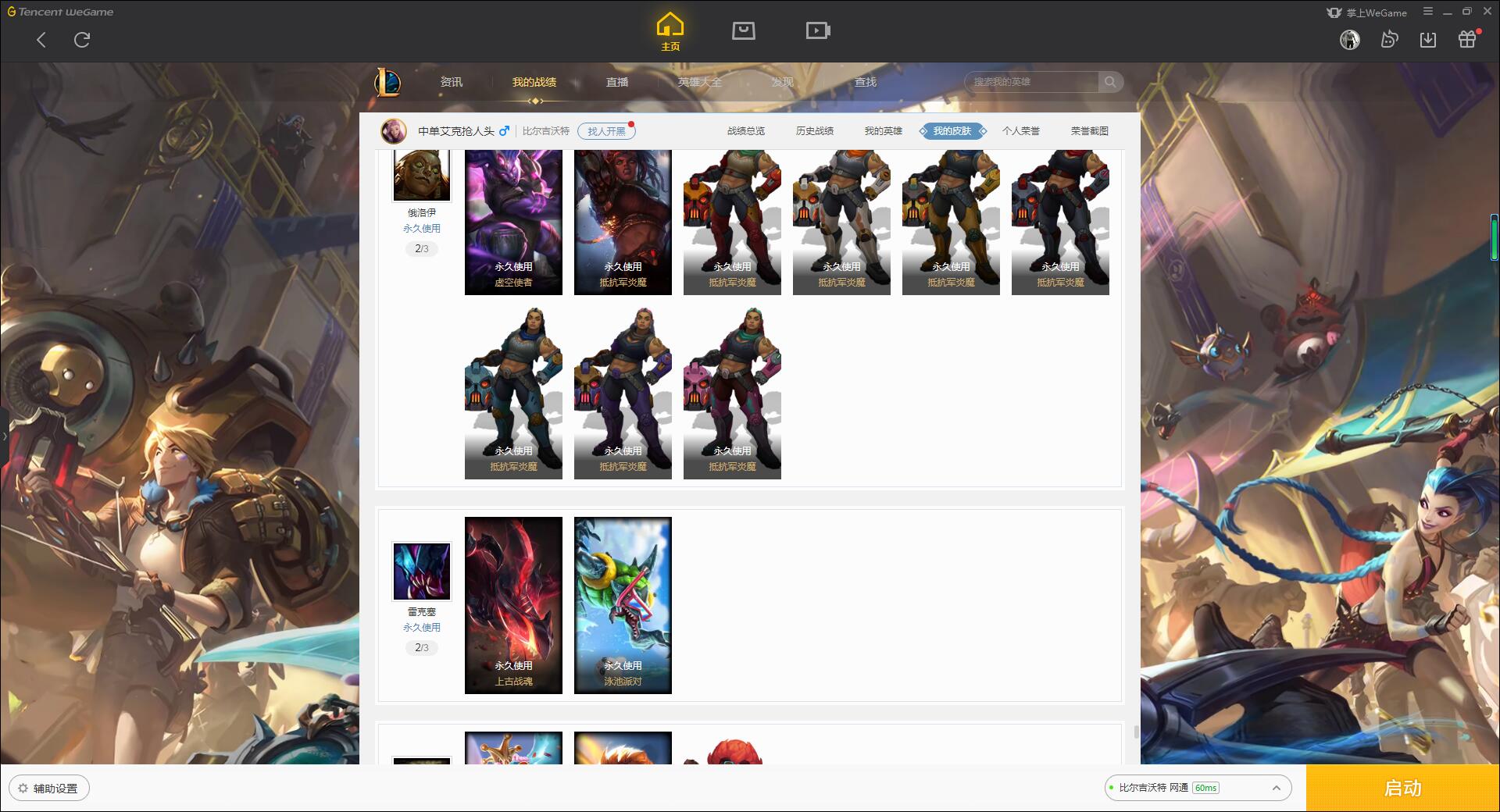Select the red 抵抗军炎魔 chroma thumbnail
The image size is (1500, 812).
coord(732,223)
